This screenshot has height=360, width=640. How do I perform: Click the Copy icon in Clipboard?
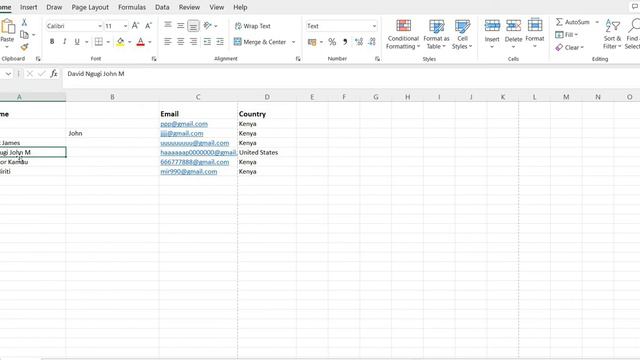click(x=24, y=35)
